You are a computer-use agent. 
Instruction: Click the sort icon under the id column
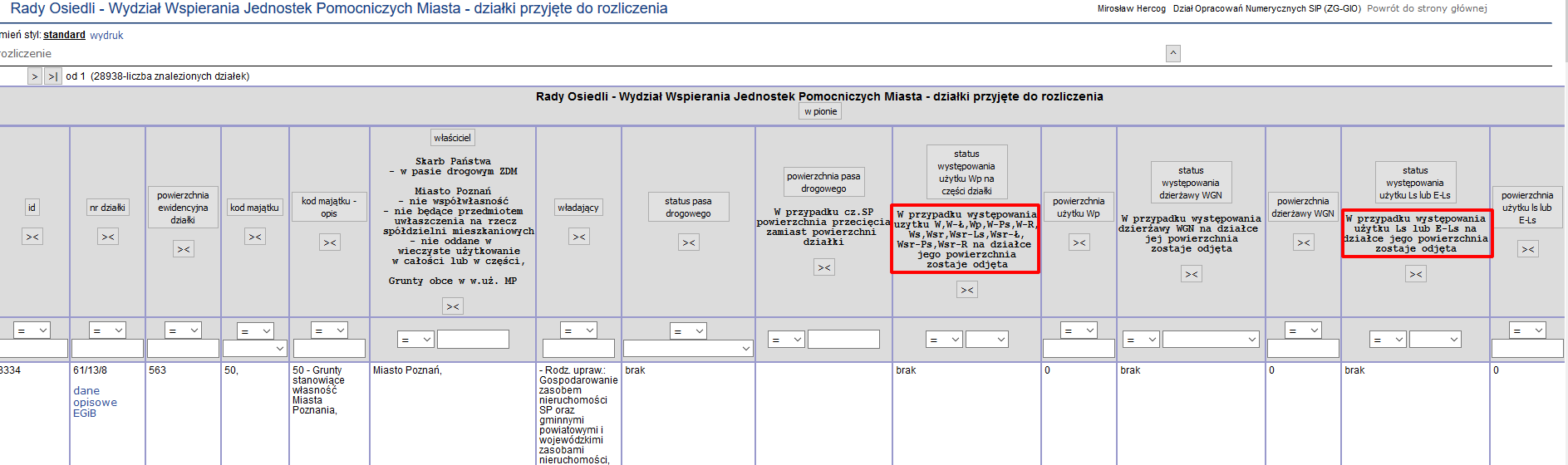(x=32, y=237)
